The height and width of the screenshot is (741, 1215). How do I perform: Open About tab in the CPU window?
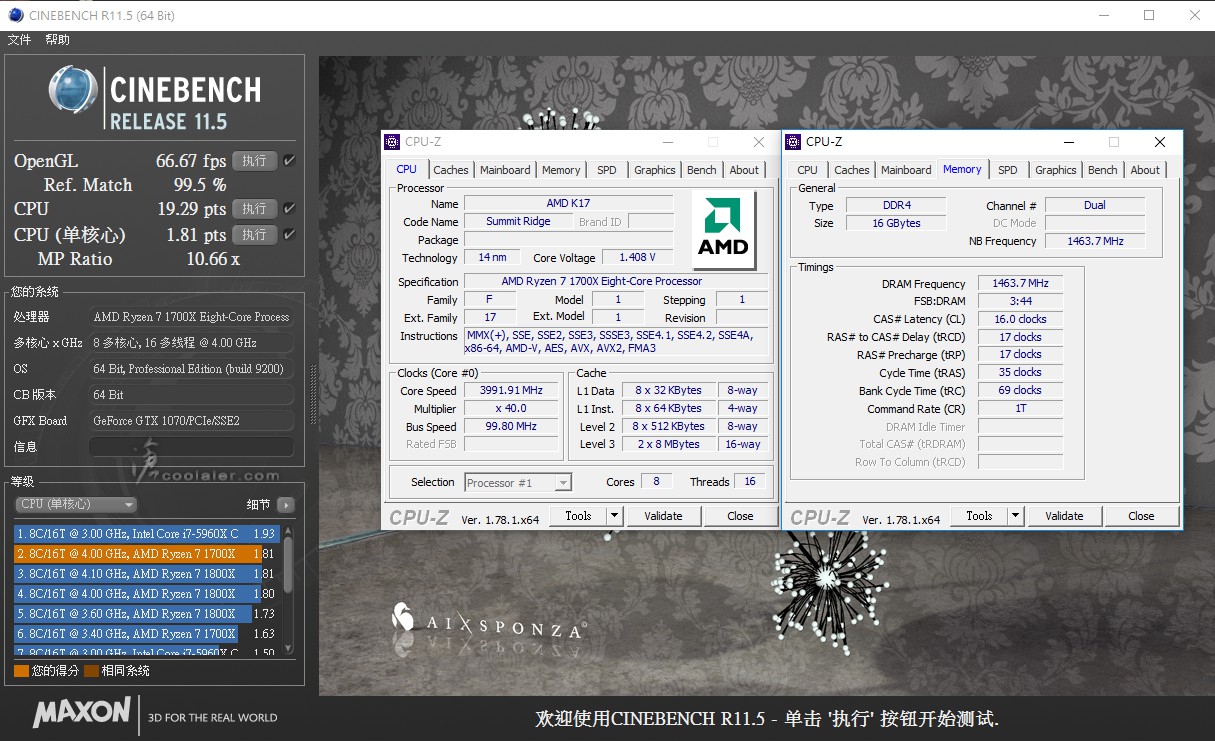point(744,170)
